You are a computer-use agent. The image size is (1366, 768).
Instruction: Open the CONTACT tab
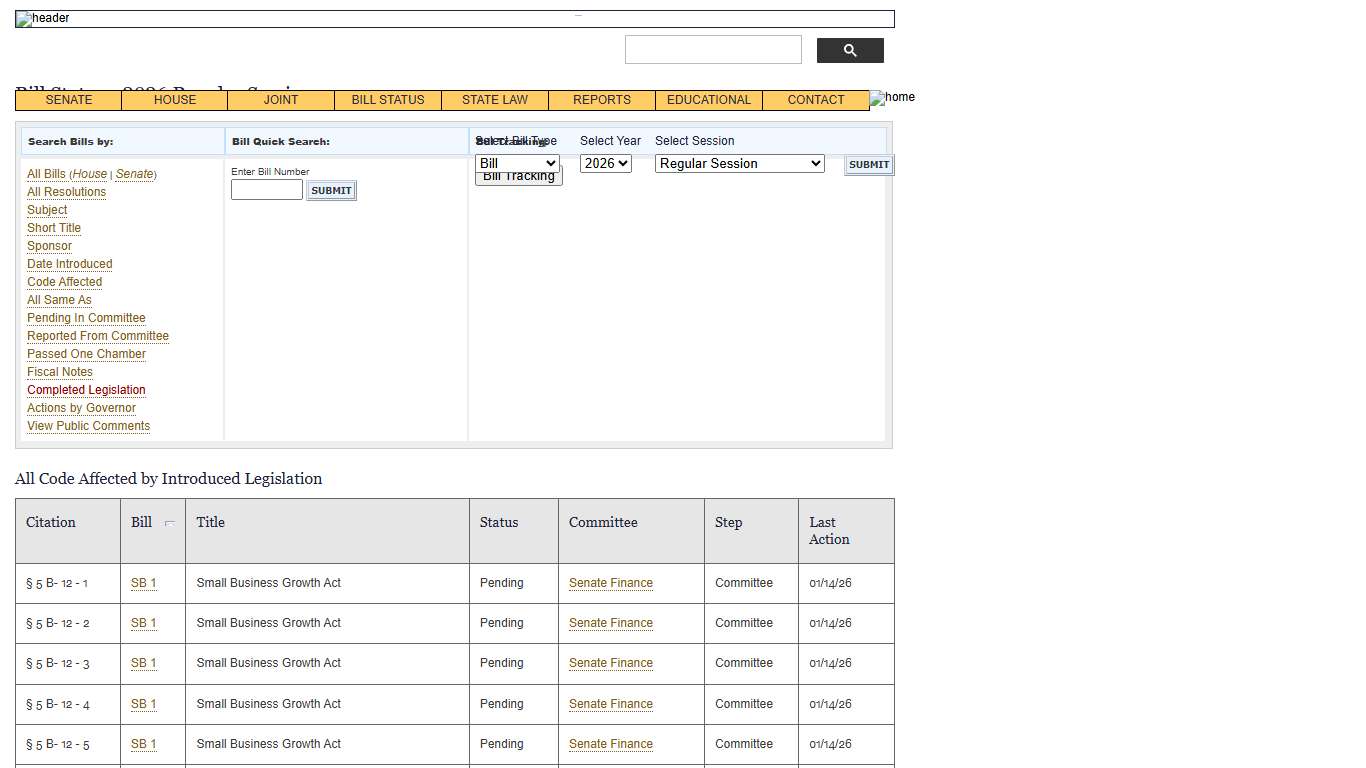pyautogui.click(x=815, y=100)
